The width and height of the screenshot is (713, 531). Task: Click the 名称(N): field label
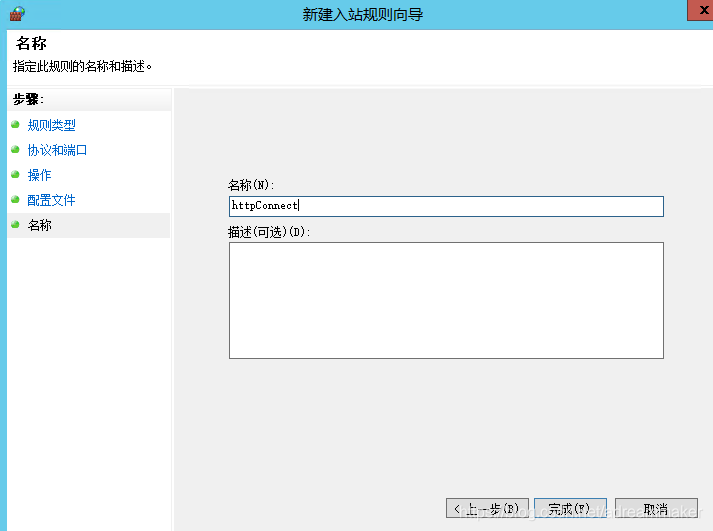coord(251,185)
